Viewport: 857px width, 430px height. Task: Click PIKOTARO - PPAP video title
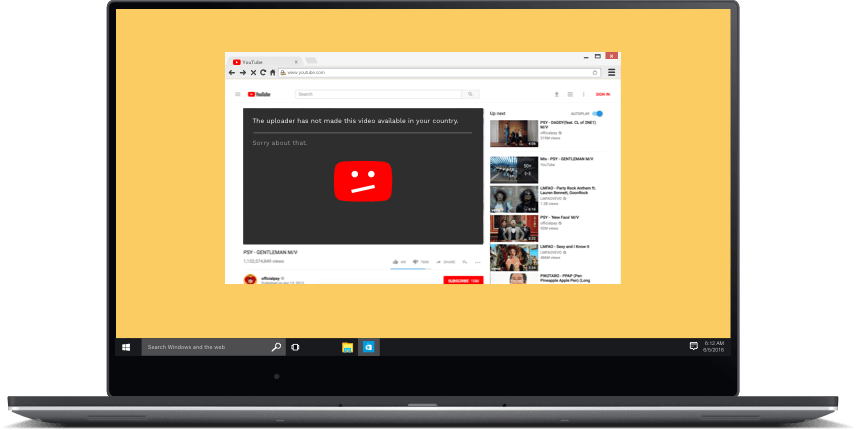[565, 278]
